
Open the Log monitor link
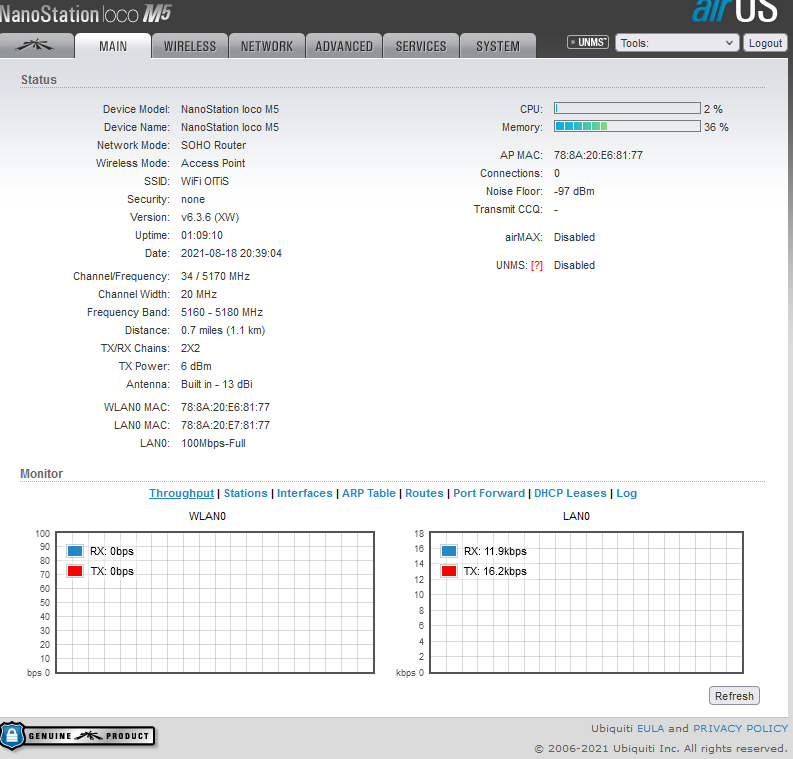[x=626, y=494]
